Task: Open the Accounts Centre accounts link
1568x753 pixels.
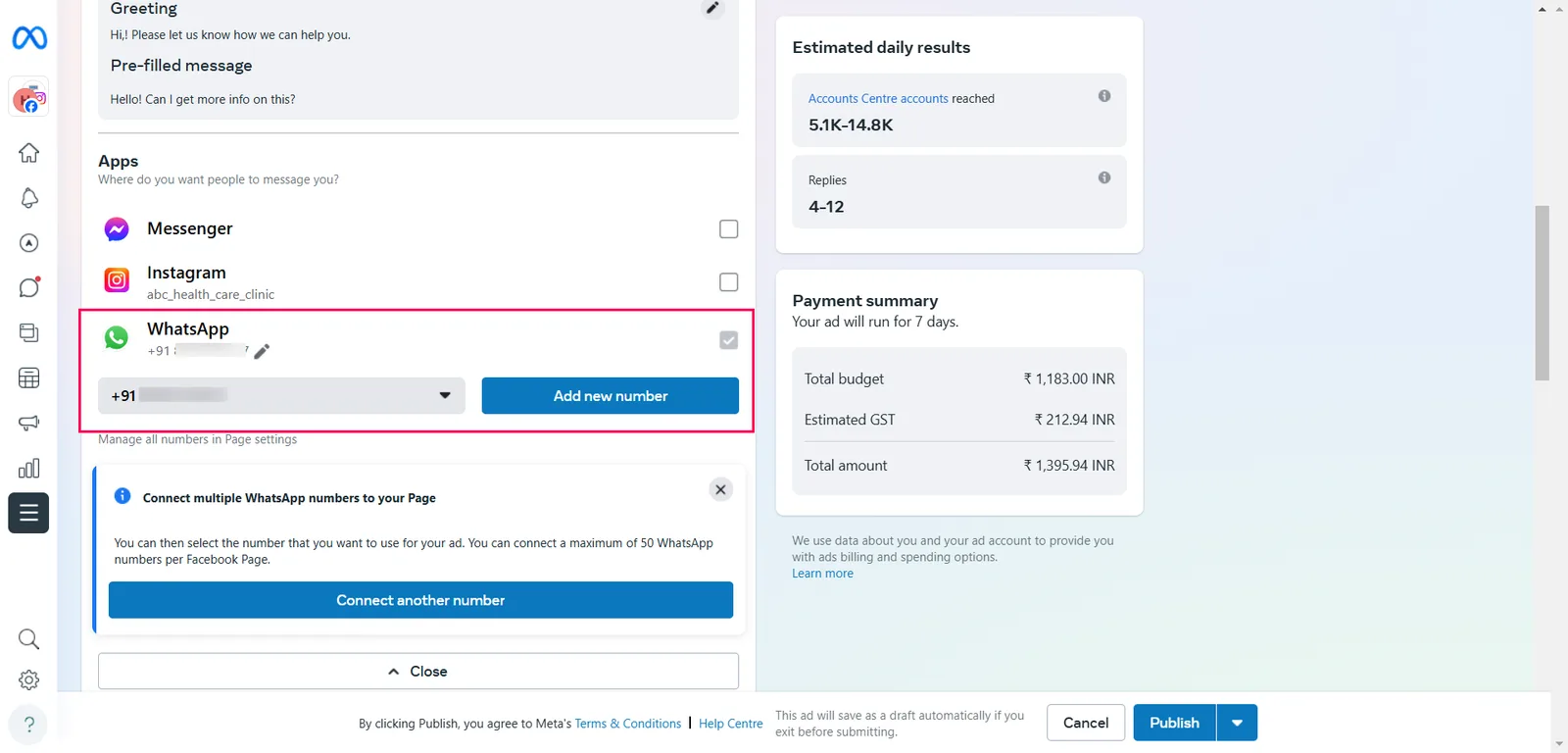Action: click(x=878, y=99)
